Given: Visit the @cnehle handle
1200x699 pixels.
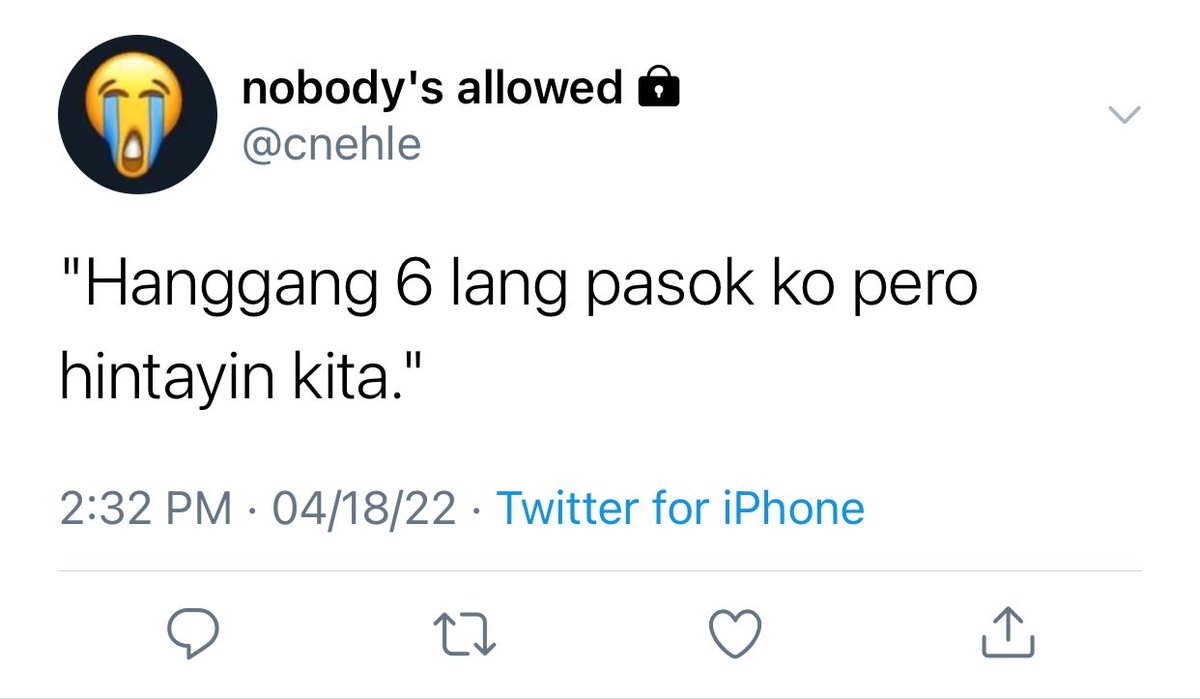Looking at the screenshot, I should tap(332, 145).
